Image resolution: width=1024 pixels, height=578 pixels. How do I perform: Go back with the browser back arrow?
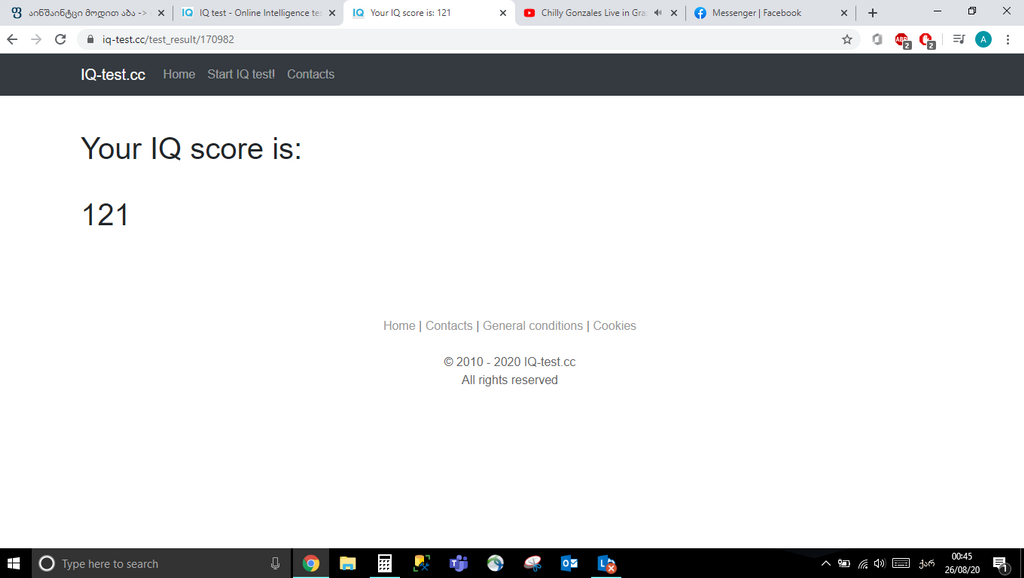click(12, 39)
